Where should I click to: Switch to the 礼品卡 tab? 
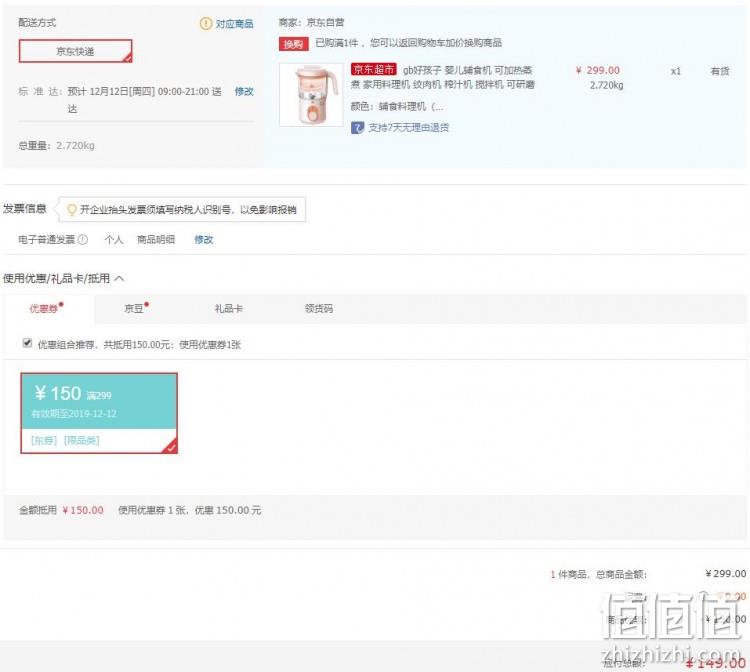click(x=229, y=308)
